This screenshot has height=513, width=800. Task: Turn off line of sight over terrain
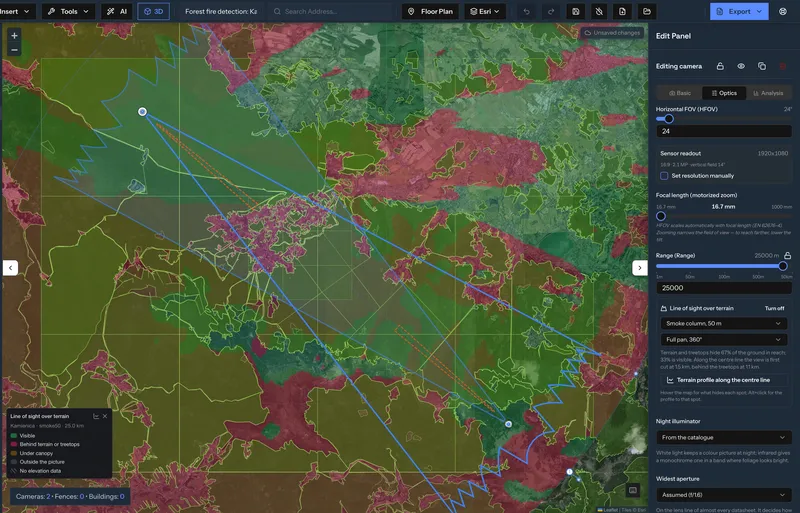click(x=774, y=308)
